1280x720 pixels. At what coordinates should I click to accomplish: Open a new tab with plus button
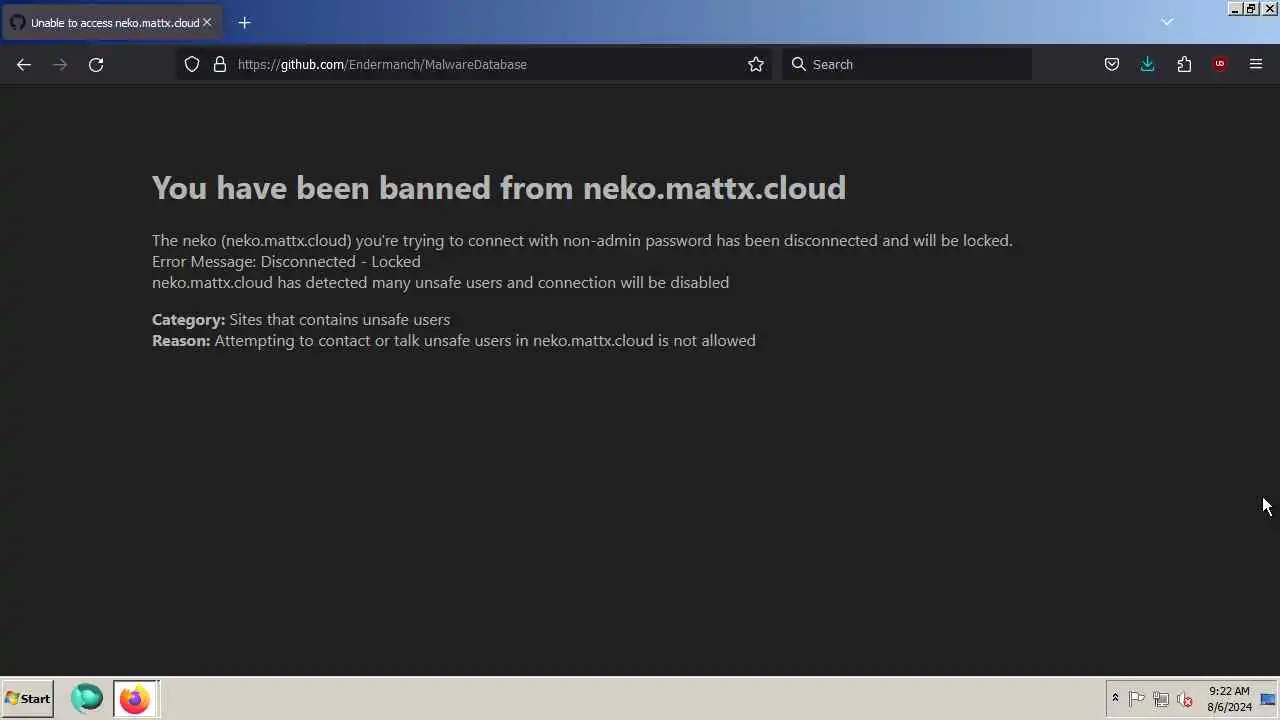coord(244,22)
